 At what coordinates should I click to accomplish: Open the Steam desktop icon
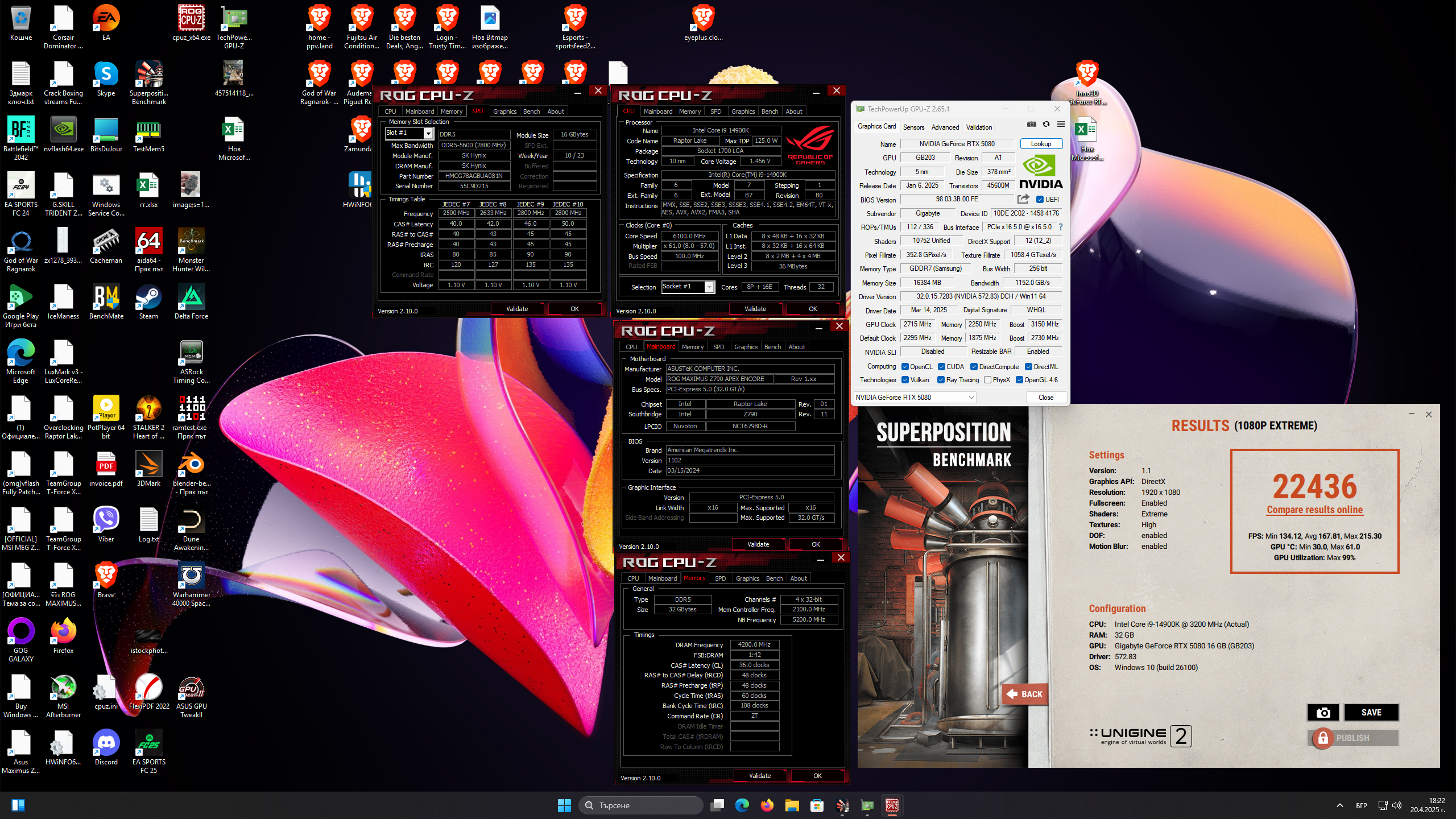point(148,303)
